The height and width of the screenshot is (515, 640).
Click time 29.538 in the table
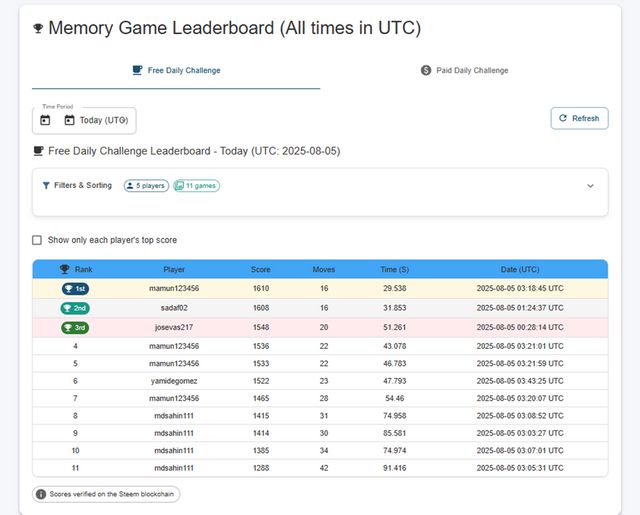pos(395,289)
